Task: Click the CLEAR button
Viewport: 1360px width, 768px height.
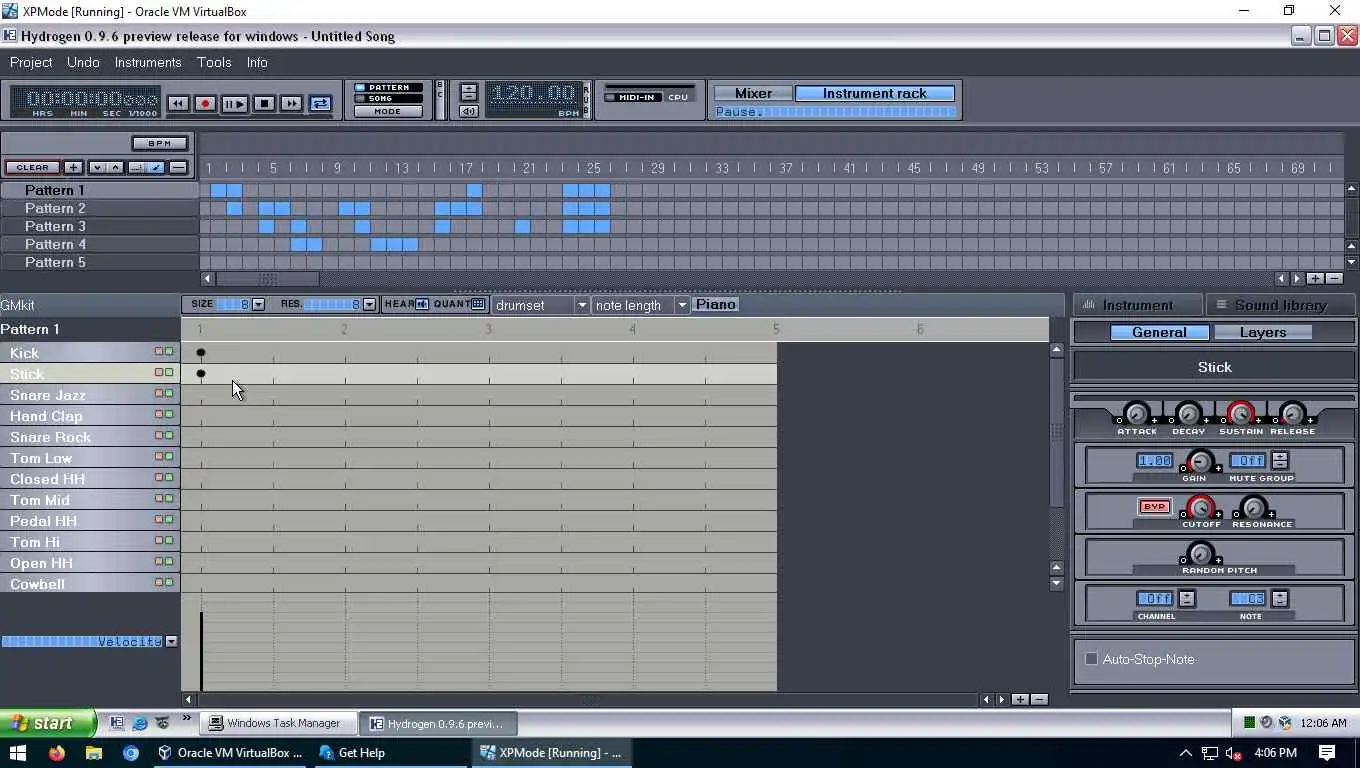Action: point(32,167)
